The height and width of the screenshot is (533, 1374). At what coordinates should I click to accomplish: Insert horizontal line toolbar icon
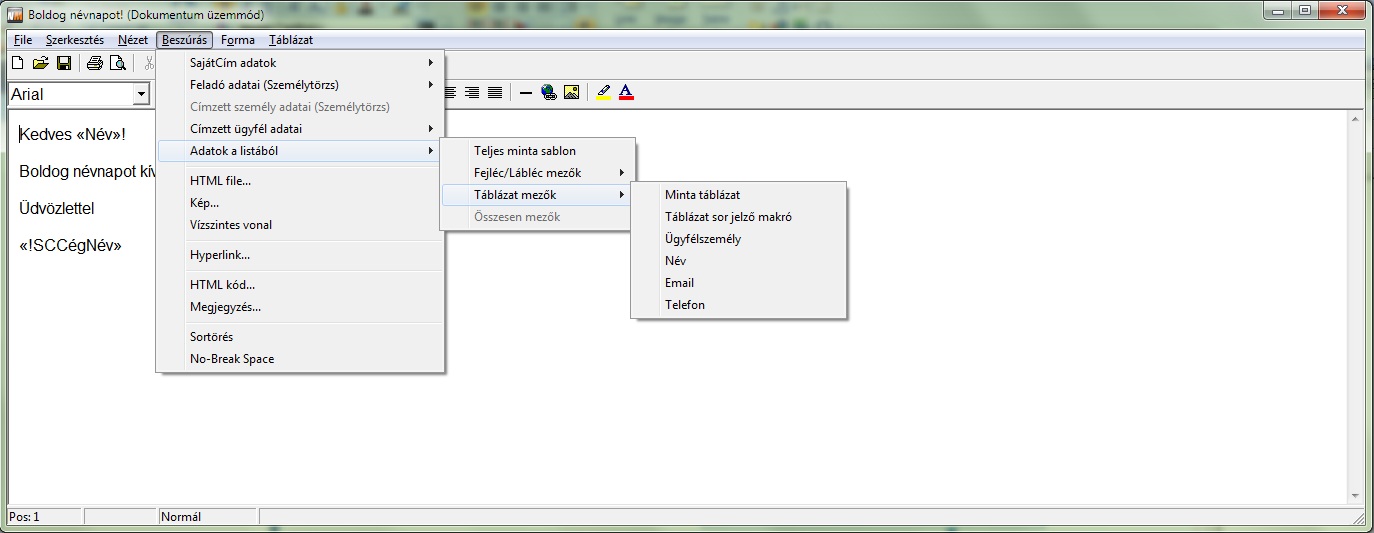click(x=526, y=93)
